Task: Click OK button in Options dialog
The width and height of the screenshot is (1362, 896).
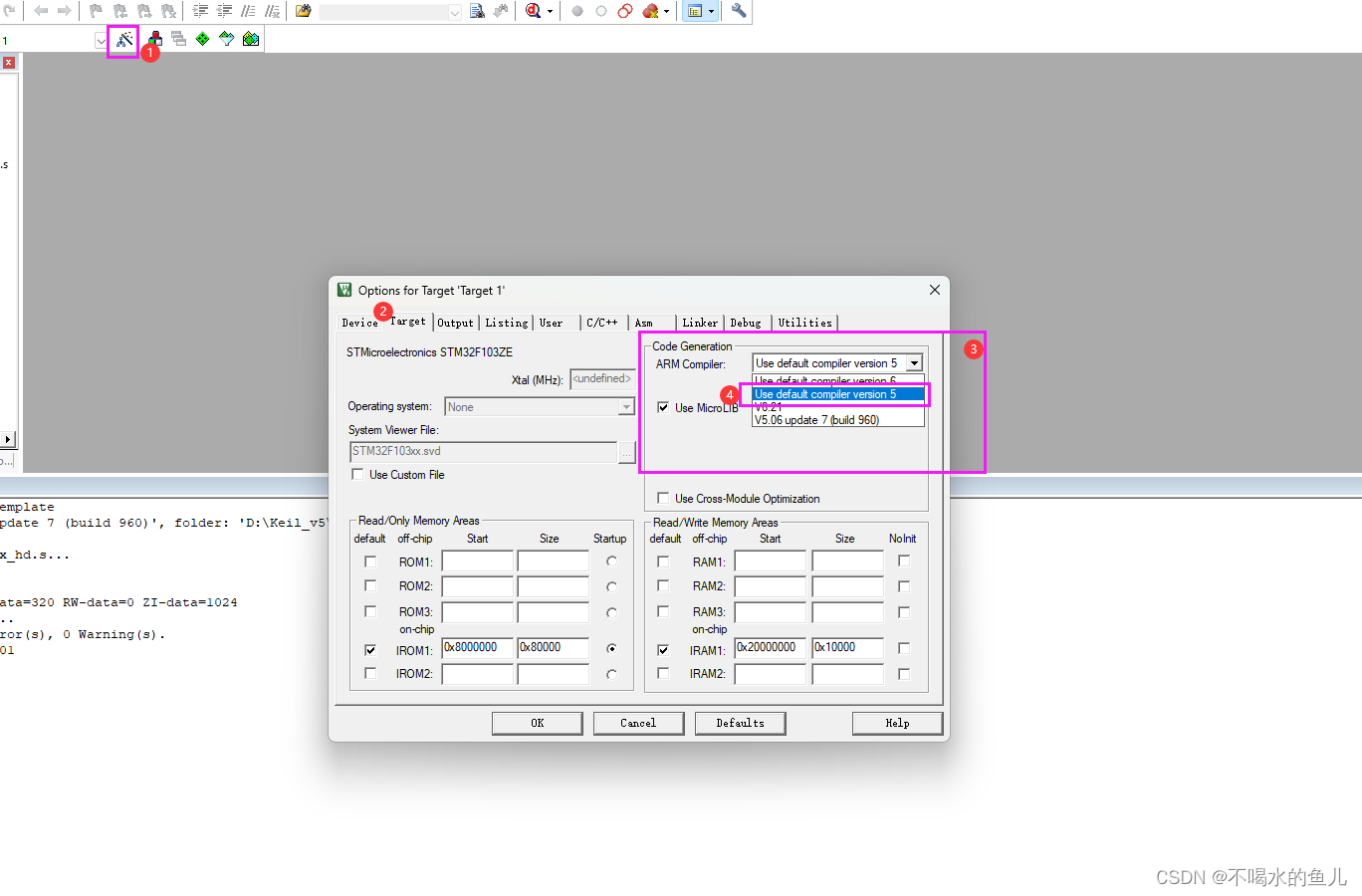Action: click(x=538, y=723)
